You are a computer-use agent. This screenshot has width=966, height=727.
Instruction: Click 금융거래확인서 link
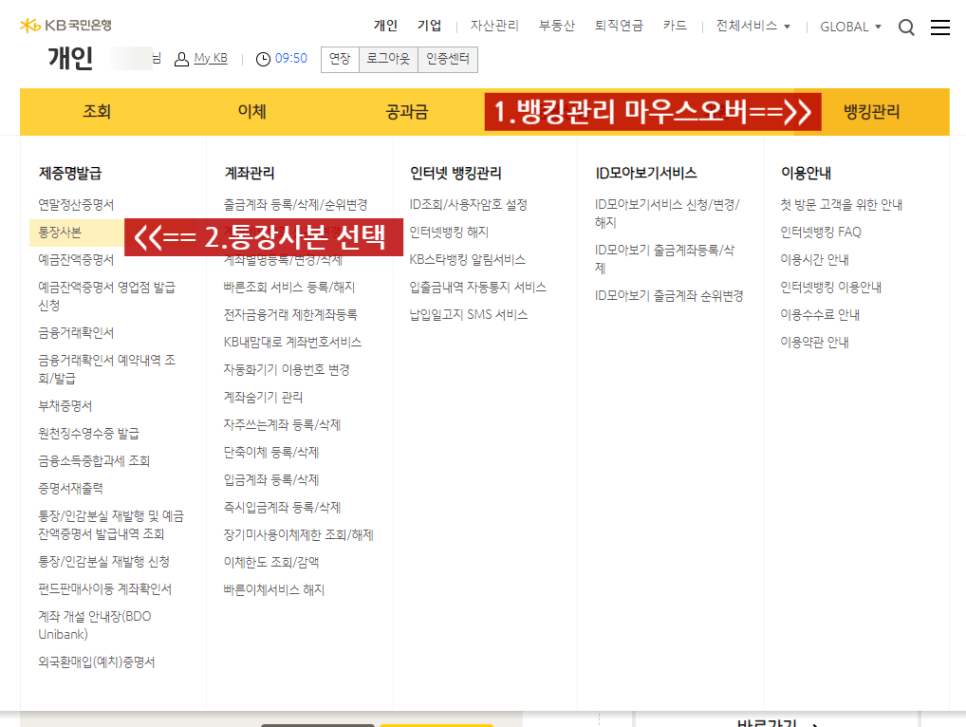[x=76, y=333]
